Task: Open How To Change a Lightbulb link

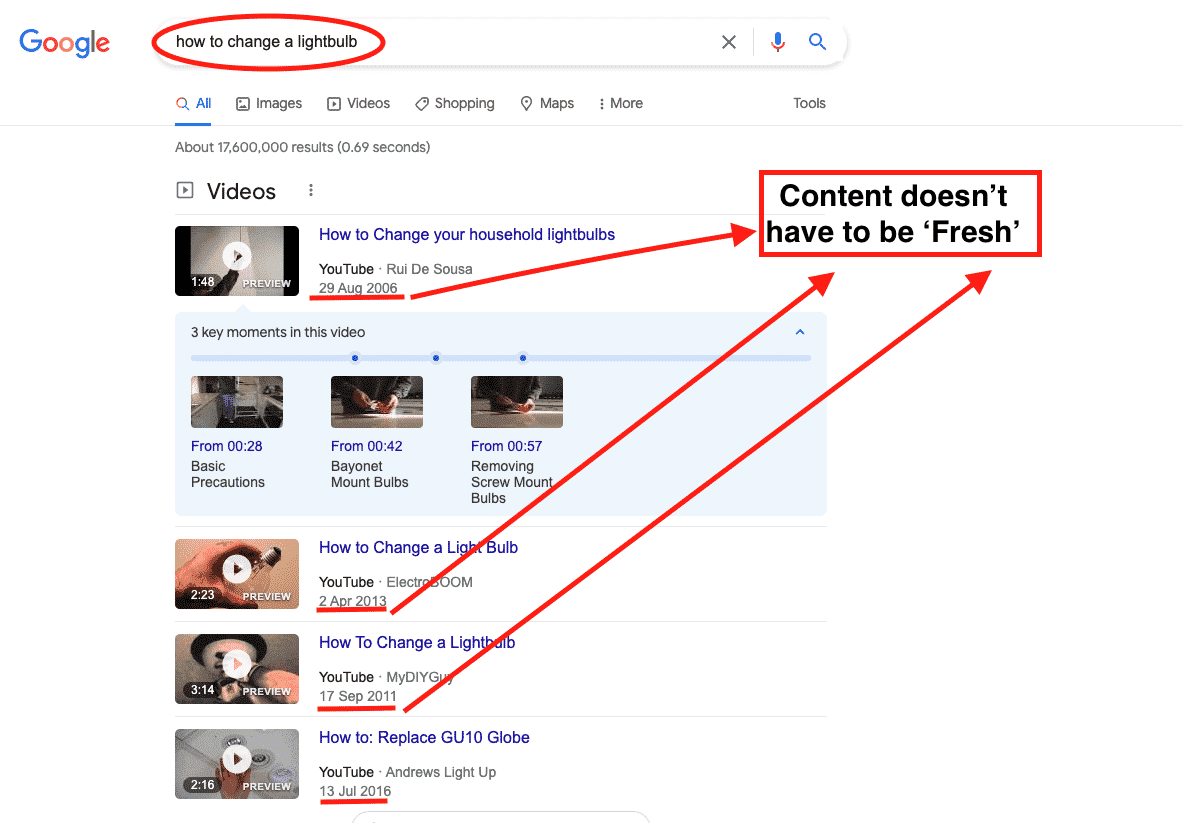Action: coord(416,643)
